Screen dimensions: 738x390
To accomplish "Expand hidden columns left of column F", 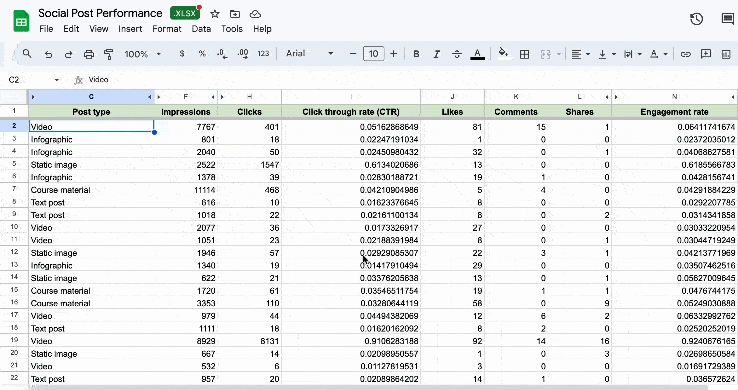I will pyautogui.click(x=159, y=97).
